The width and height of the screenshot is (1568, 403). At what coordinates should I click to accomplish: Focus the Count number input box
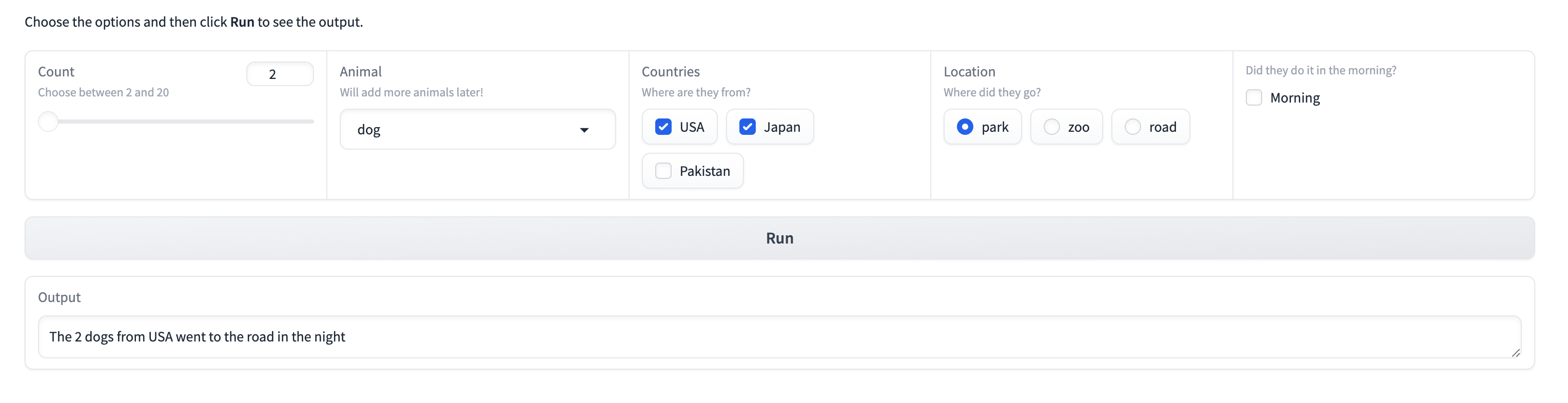tap(280, 74)
